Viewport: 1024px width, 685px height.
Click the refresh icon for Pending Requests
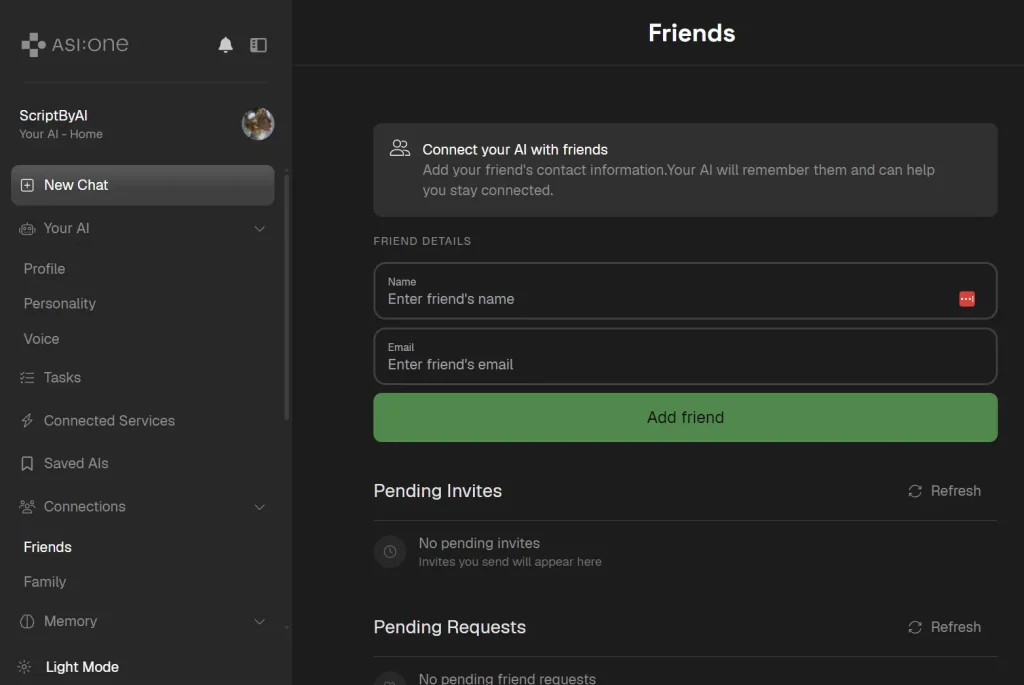coord(914,627)
